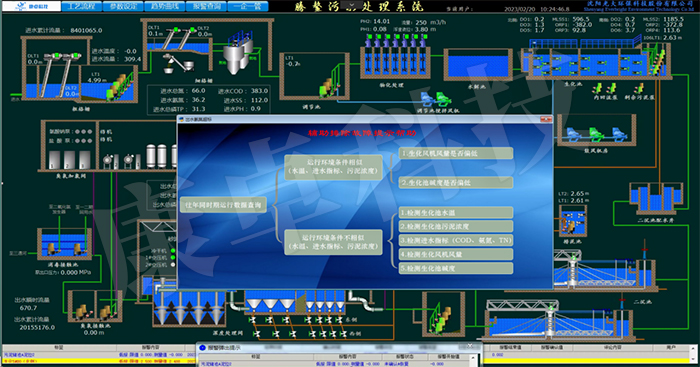Select 运行环境条件相似 option box
This screenshot has height=367, width=700.
pyautogui.click(x=333, y=167)
